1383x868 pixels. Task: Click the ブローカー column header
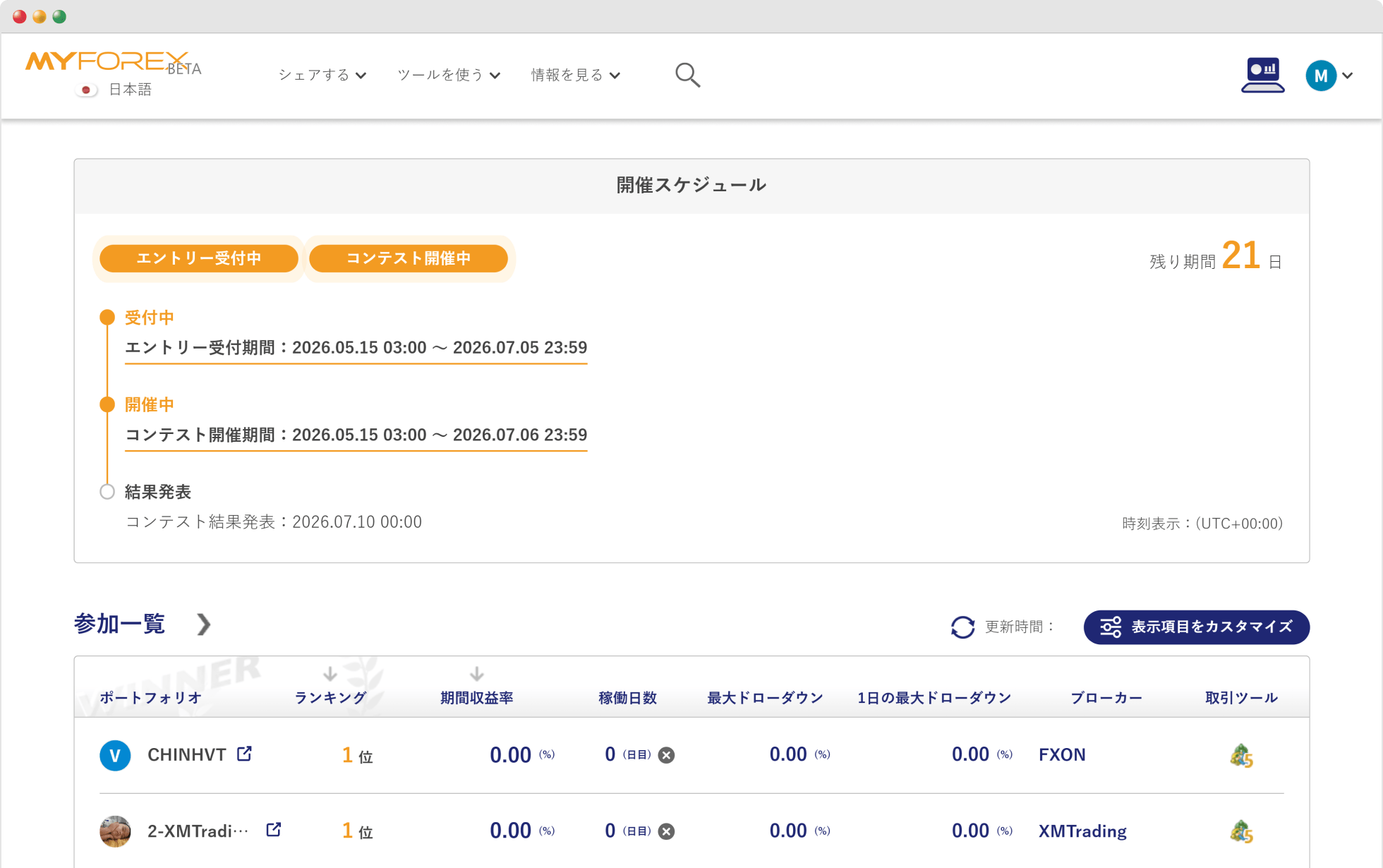click(x=1106, y=698)
